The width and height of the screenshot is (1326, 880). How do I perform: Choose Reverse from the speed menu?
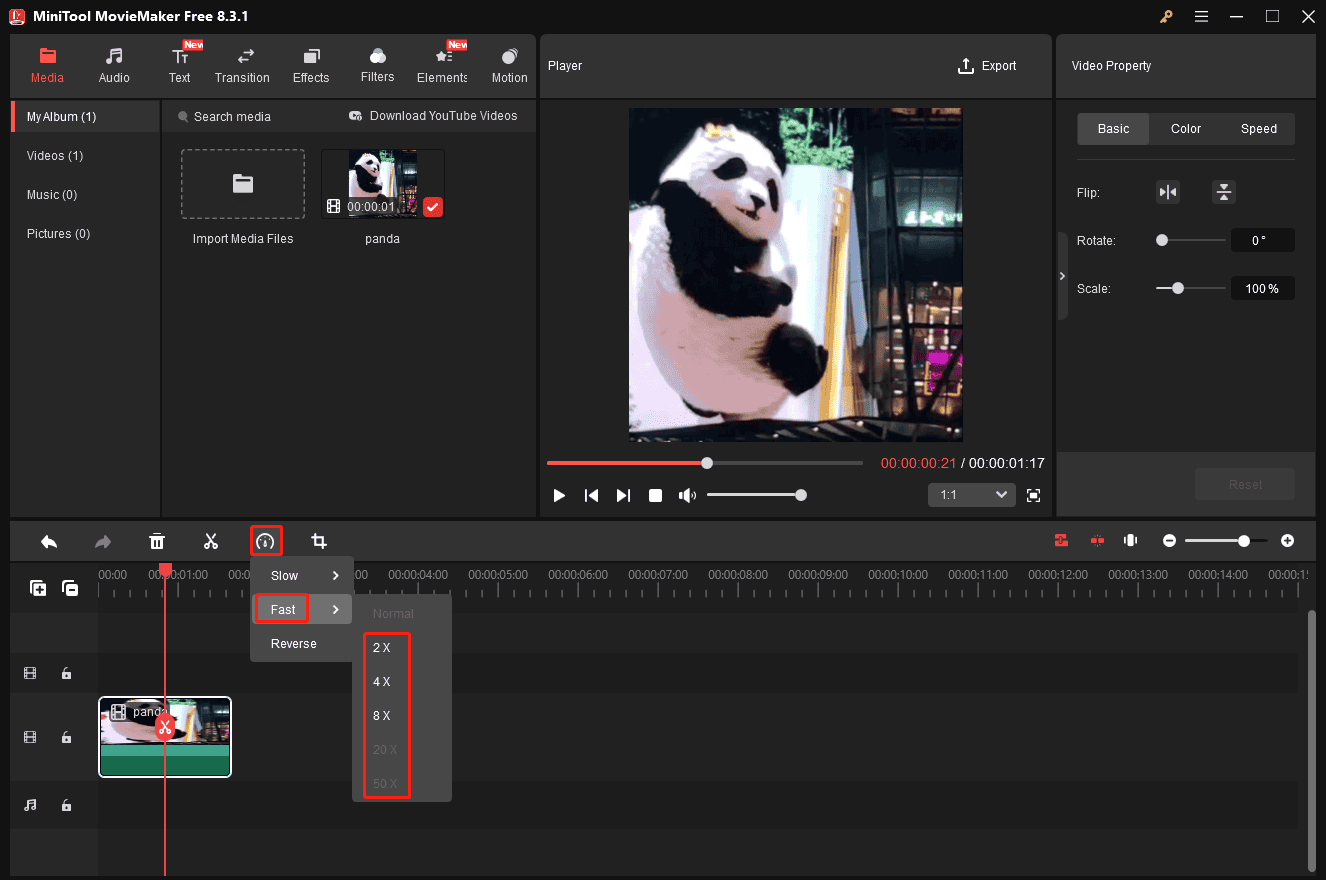[291, 643]
